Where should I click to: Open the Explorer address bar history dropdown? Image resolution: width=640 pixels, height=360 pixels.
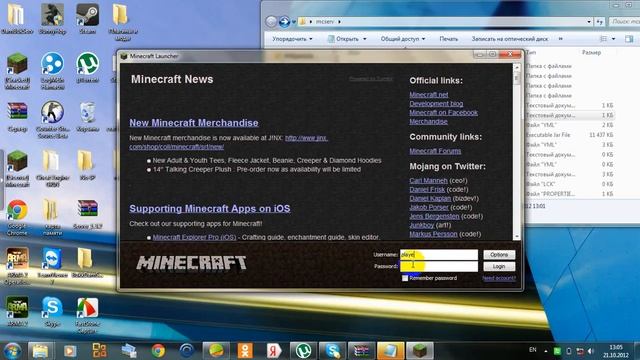tap(589, 22)
